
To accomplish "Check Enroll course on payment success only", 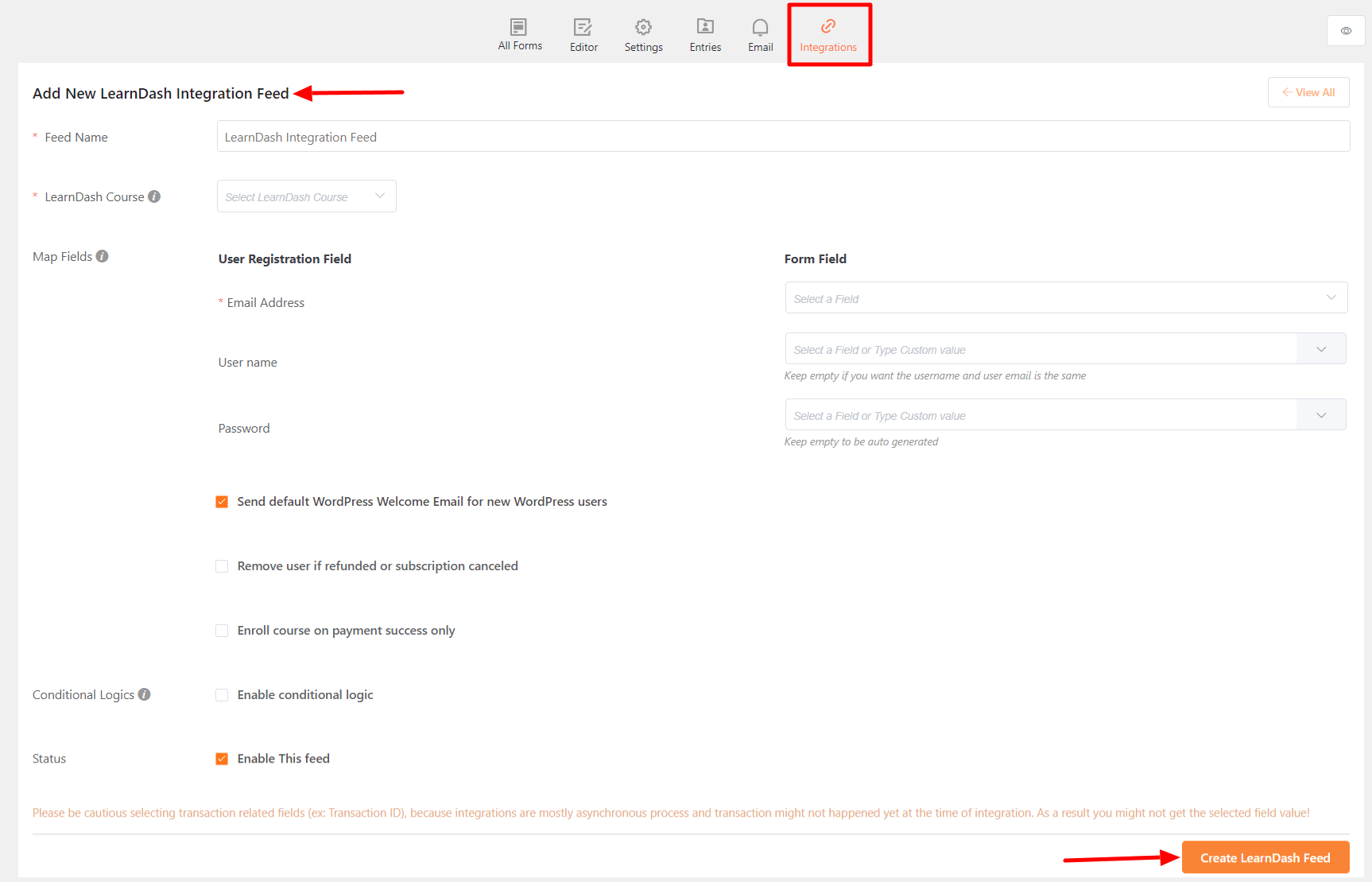I will (222, 631).
